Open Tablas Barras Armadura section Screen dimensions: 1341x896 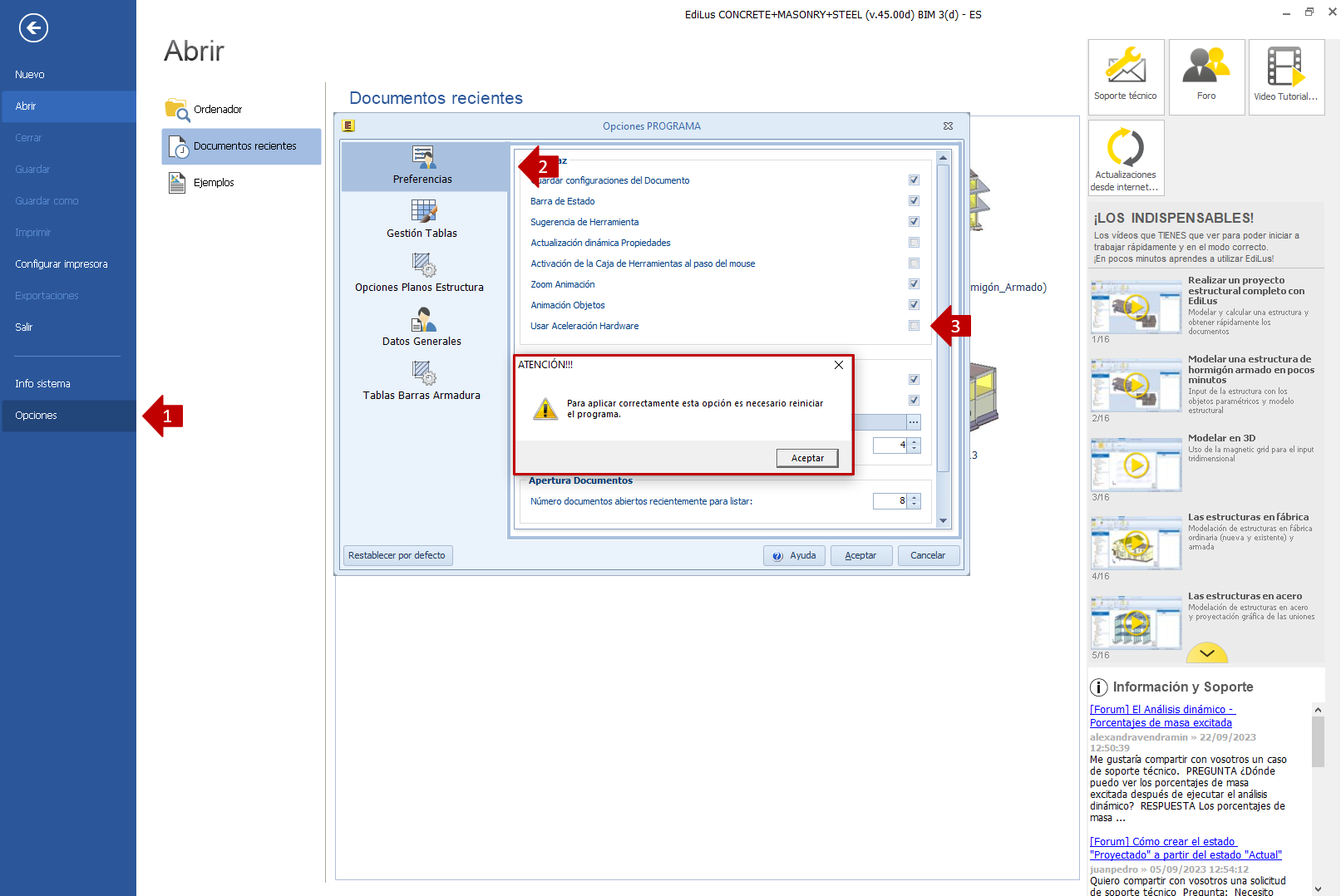tap(422, 382)
